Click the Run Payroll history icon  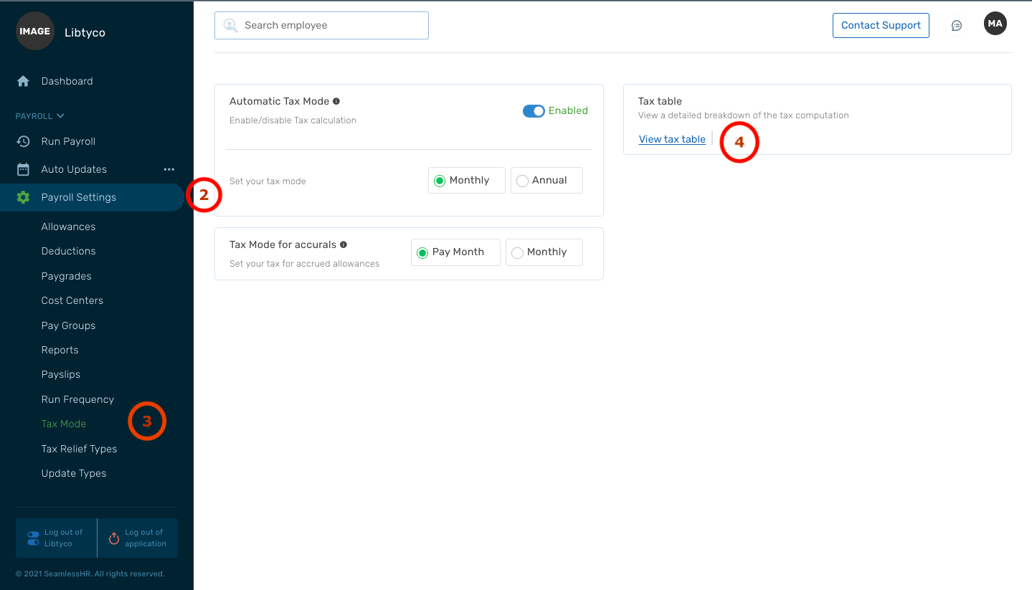click(23, 141)
